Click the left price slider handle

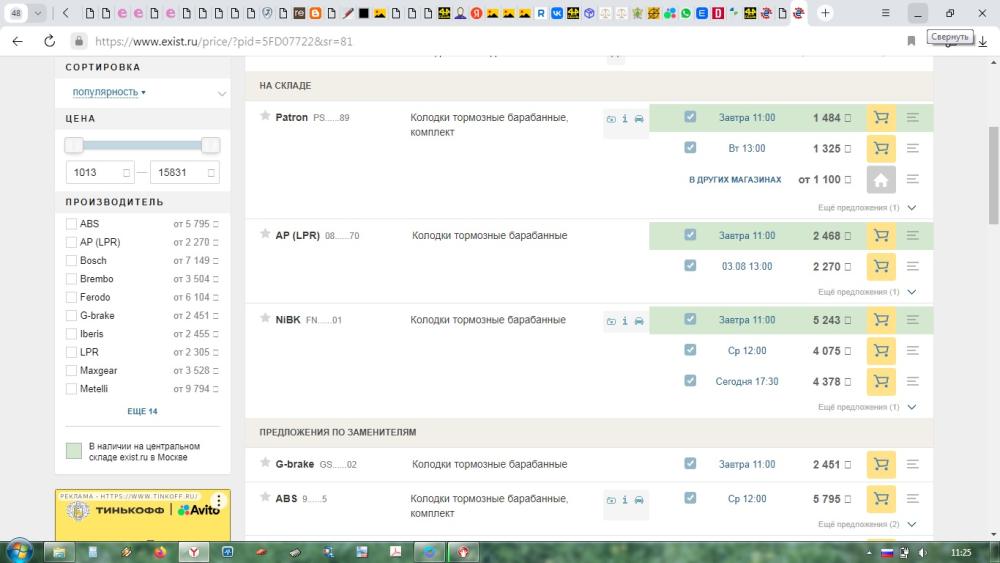(74, 145)
